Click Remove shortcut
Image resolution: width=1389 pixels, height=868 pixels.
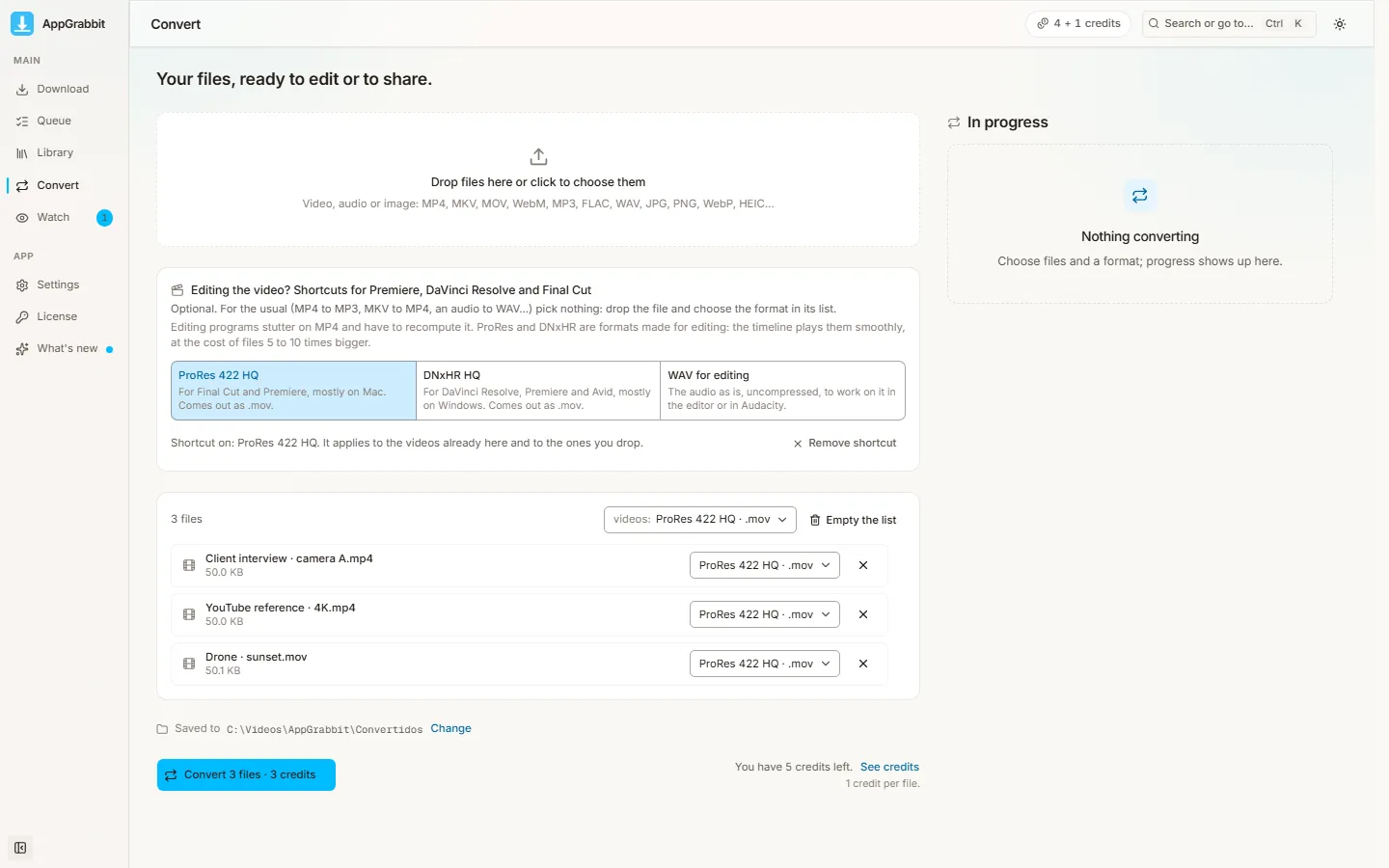[845, 444]
